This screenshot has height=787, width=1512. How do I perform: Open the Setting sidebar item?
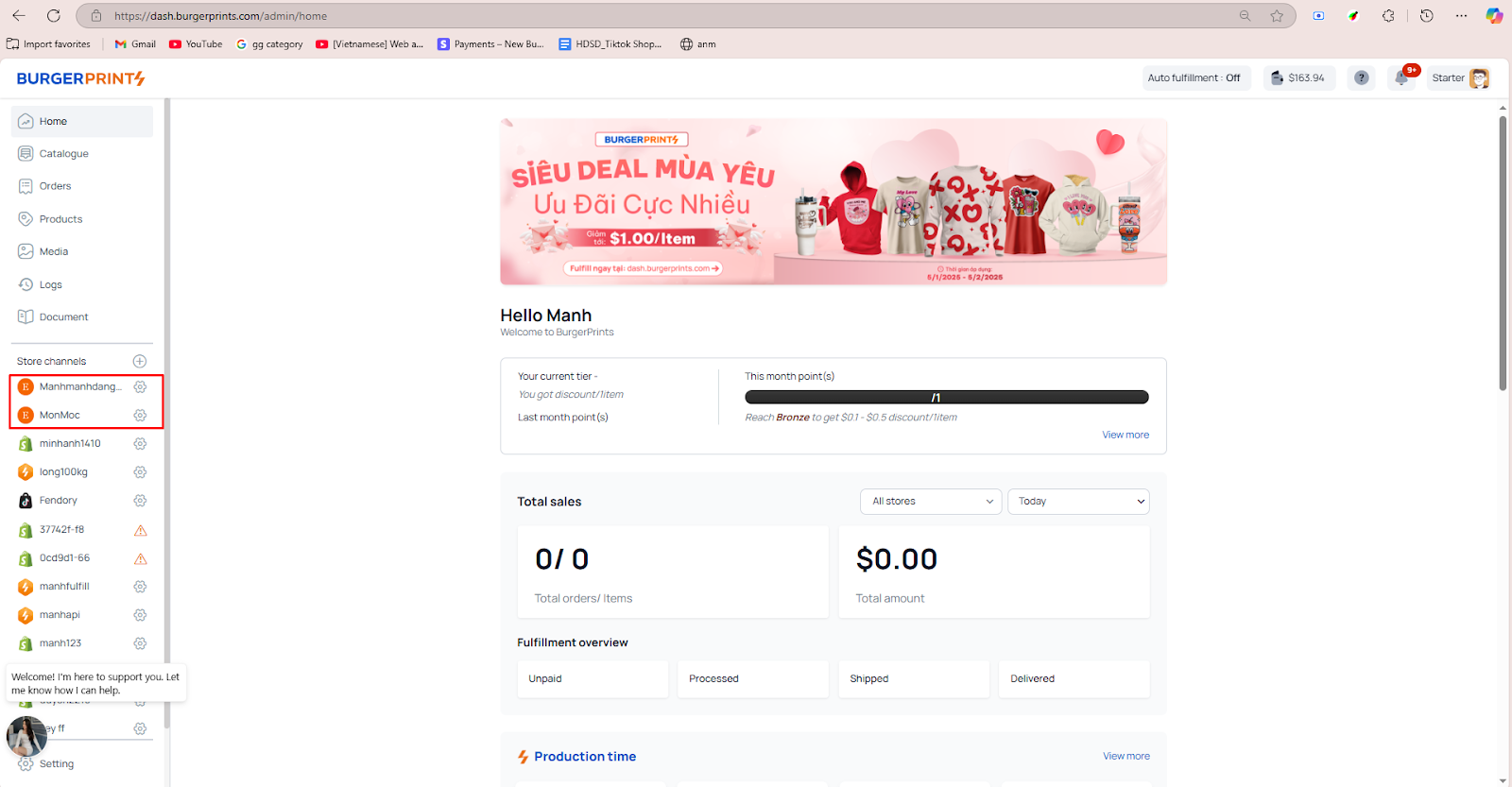coord(57,763)
